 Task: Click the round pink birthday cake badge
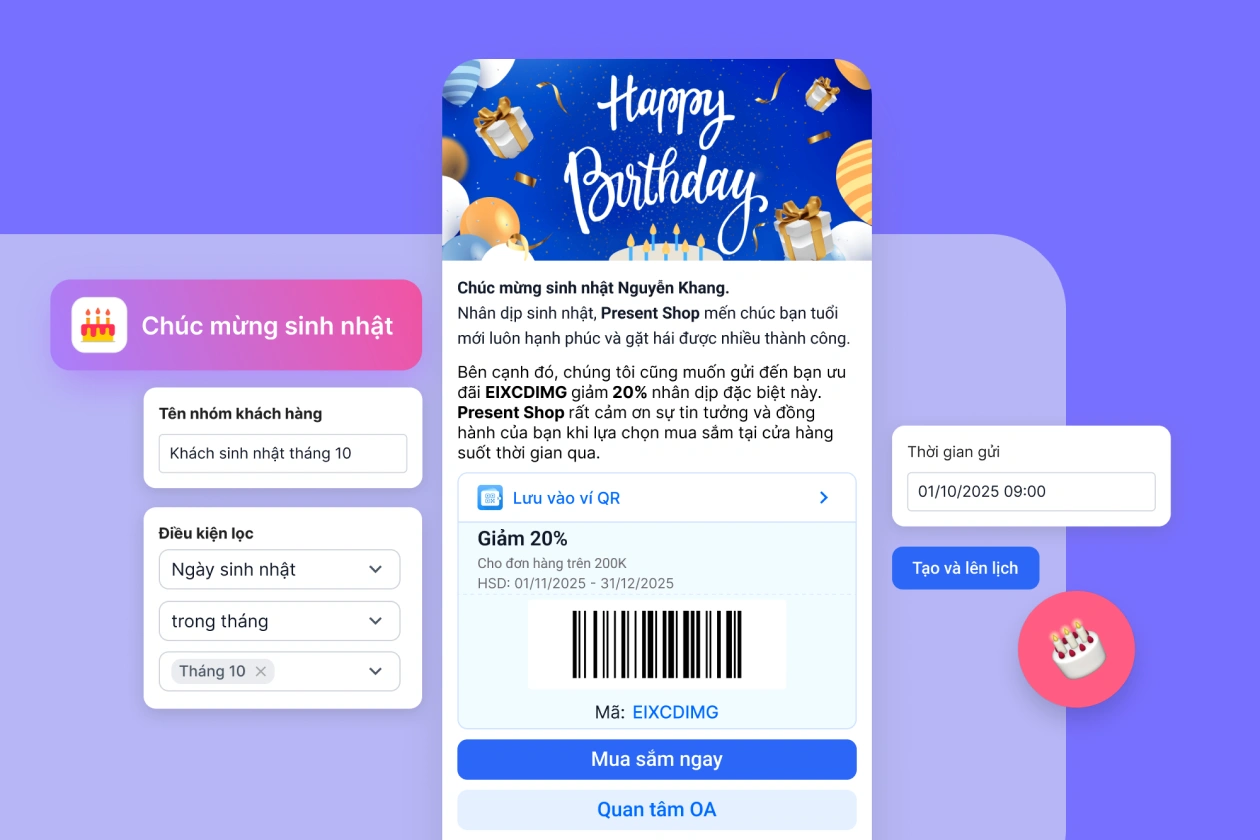pyautogui.click(x=1076, y=649)
